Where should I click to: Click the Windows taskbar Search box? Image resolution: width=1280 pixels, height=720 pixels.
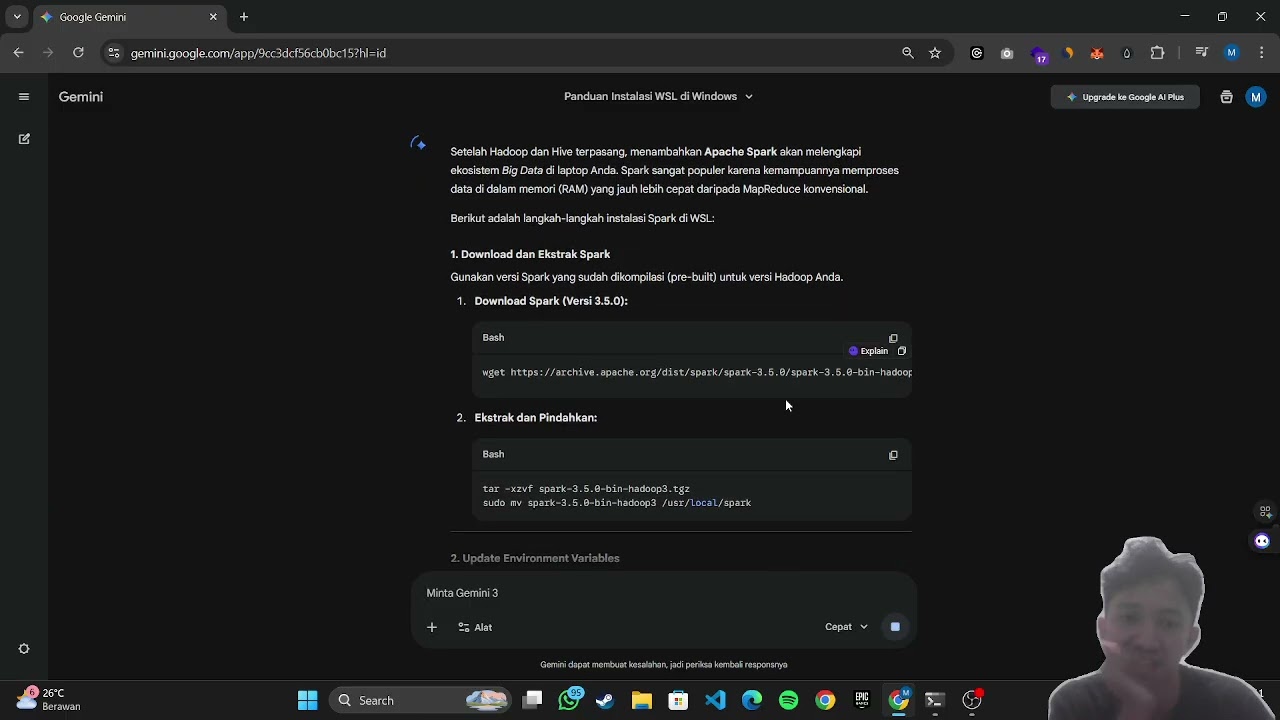coord(420,700)
